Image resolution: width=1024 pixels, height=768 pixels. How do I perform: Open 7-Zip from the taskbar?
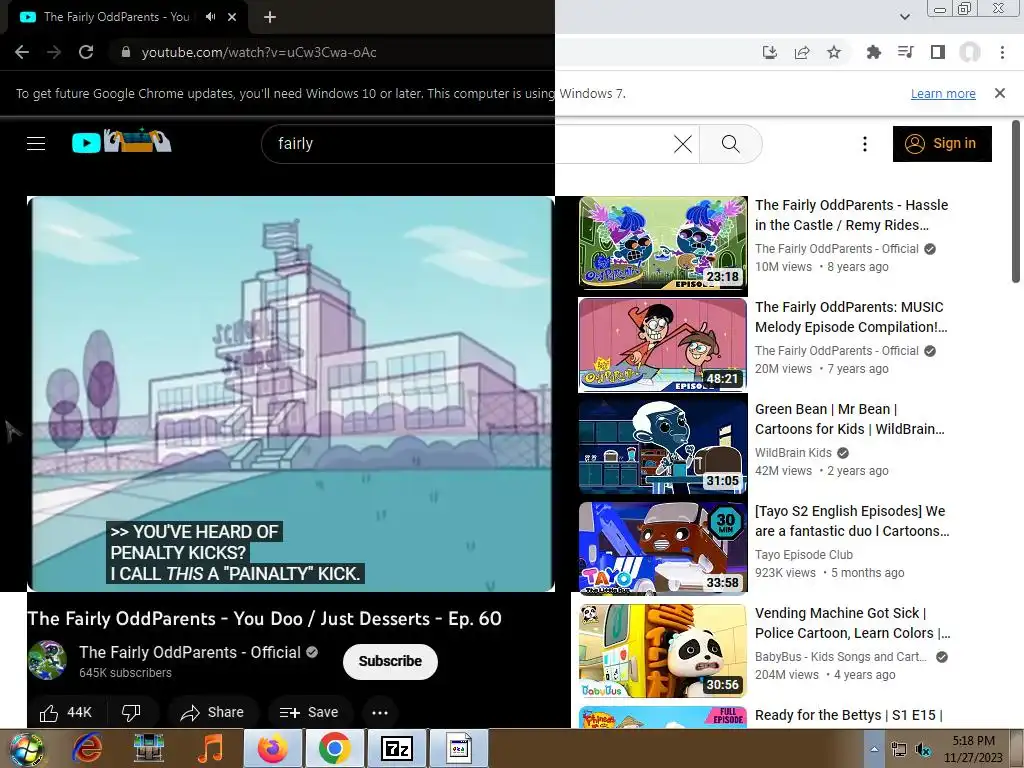(x=396, y=749)
